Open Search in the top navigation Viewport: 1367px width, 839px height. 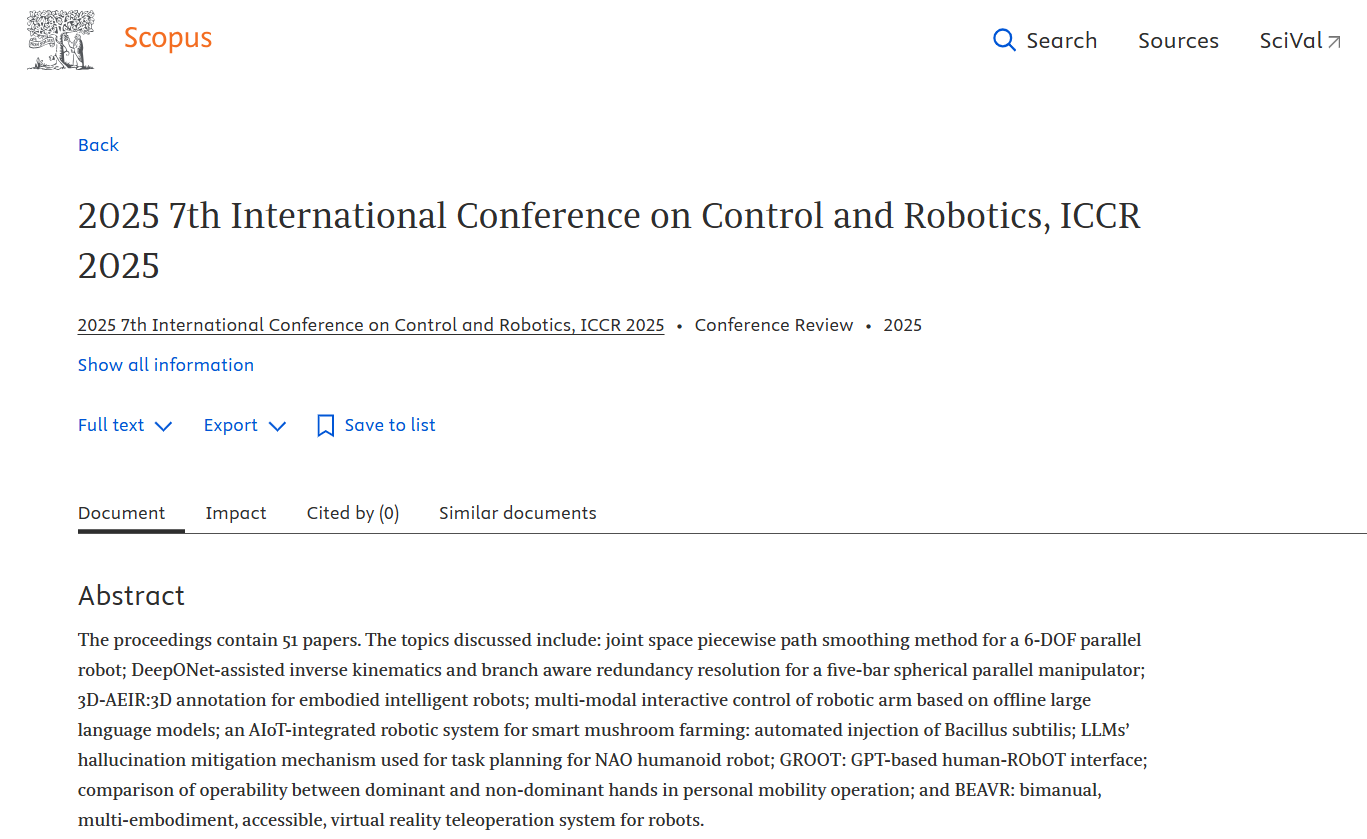1061,41
